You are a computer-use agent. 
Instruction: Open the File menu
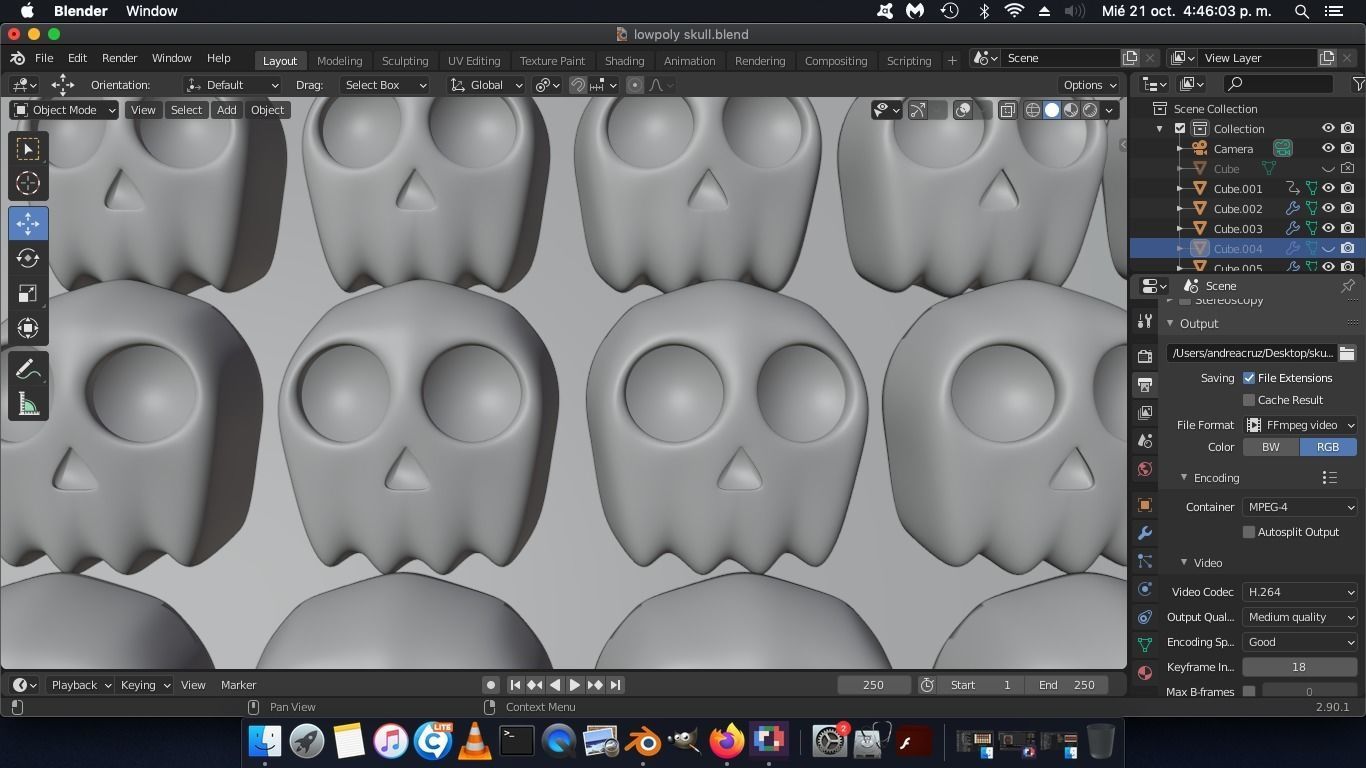click(x=44, y=58)
